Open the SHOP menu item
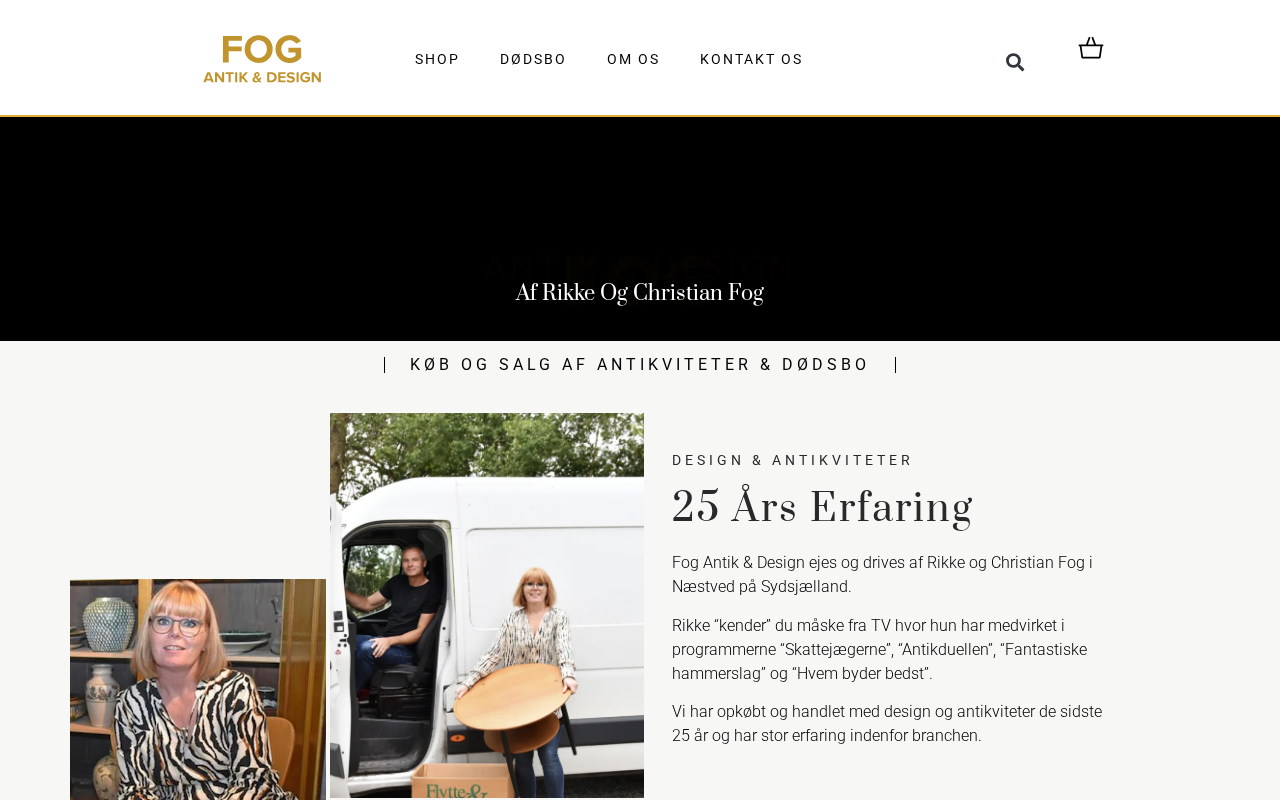The image size is (1280, 800). (x=437, y=59)
